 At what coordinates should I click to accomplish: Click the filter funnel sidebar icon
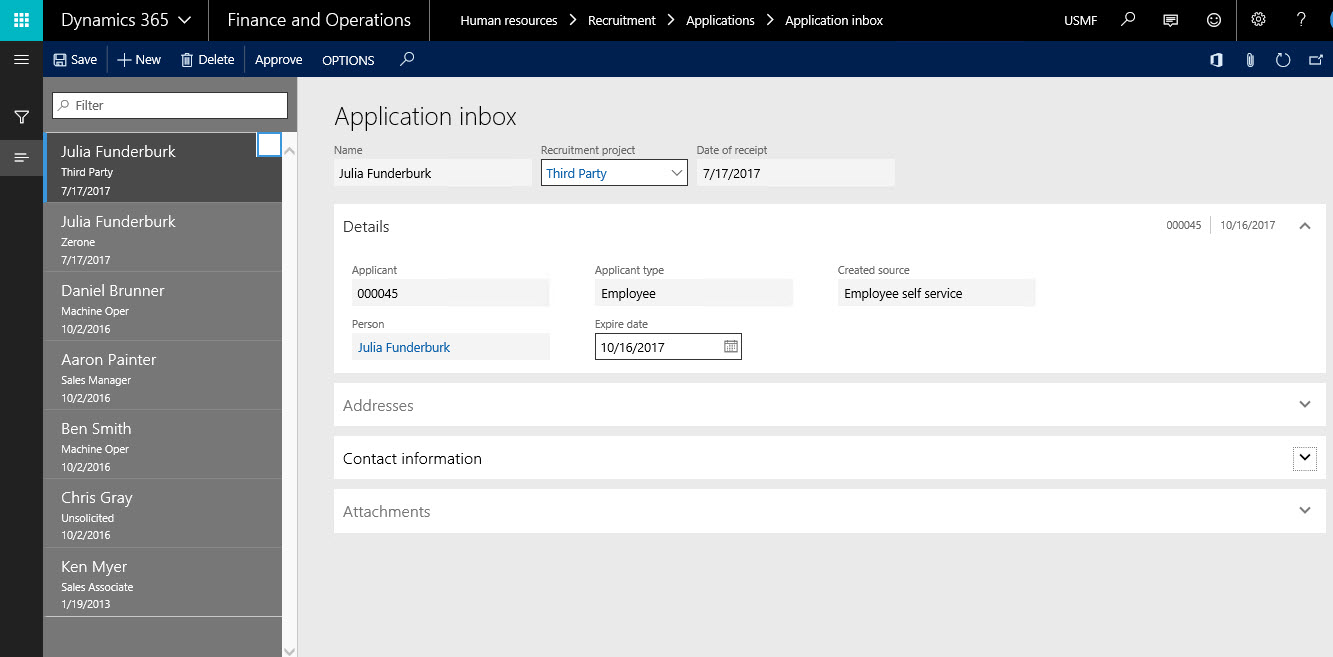[x=21, y=117]
